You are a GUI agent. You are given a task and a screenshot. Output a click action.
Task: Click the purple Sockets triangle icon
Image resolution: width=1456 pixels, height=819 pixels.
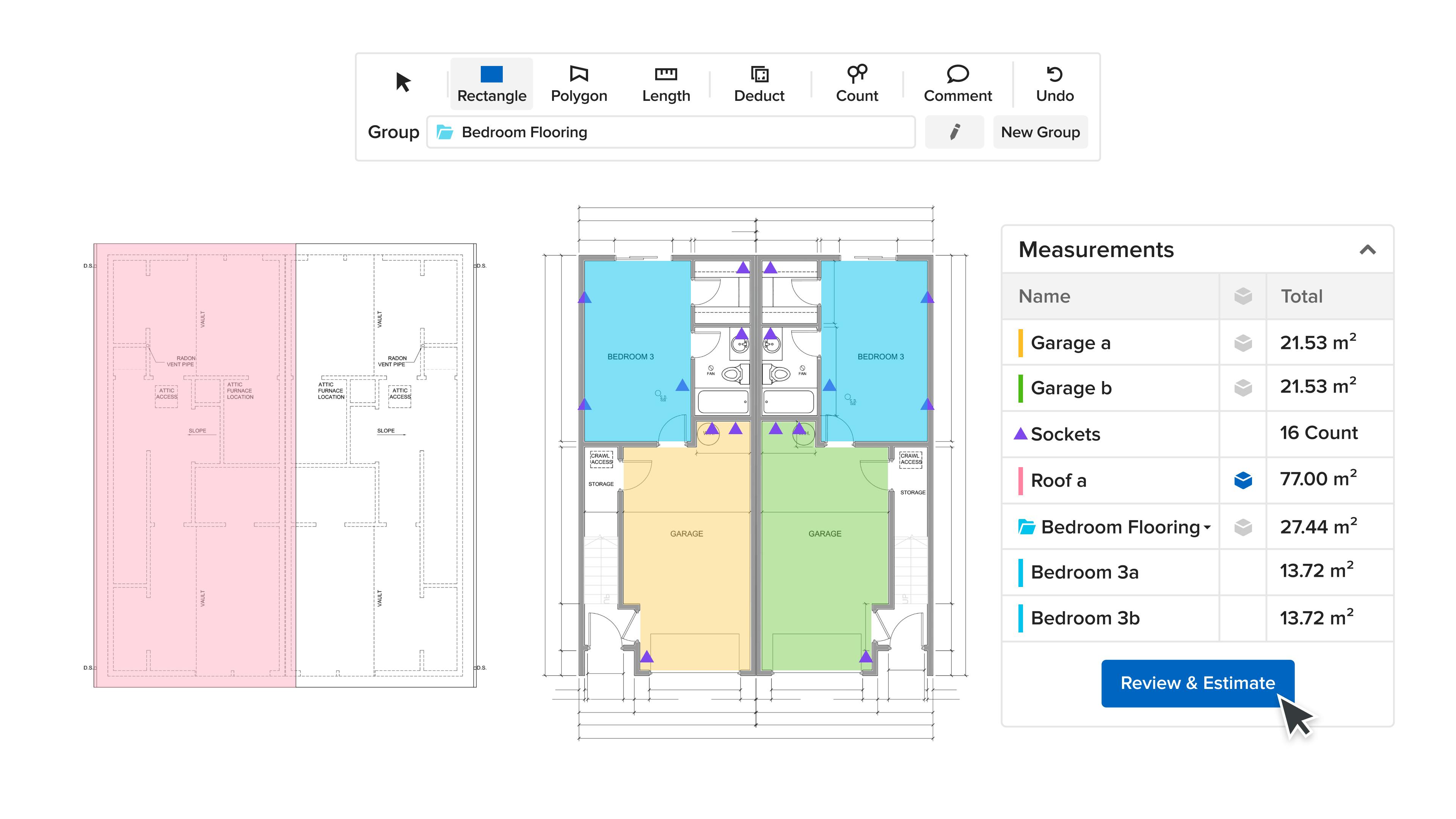pos(1020,433)
